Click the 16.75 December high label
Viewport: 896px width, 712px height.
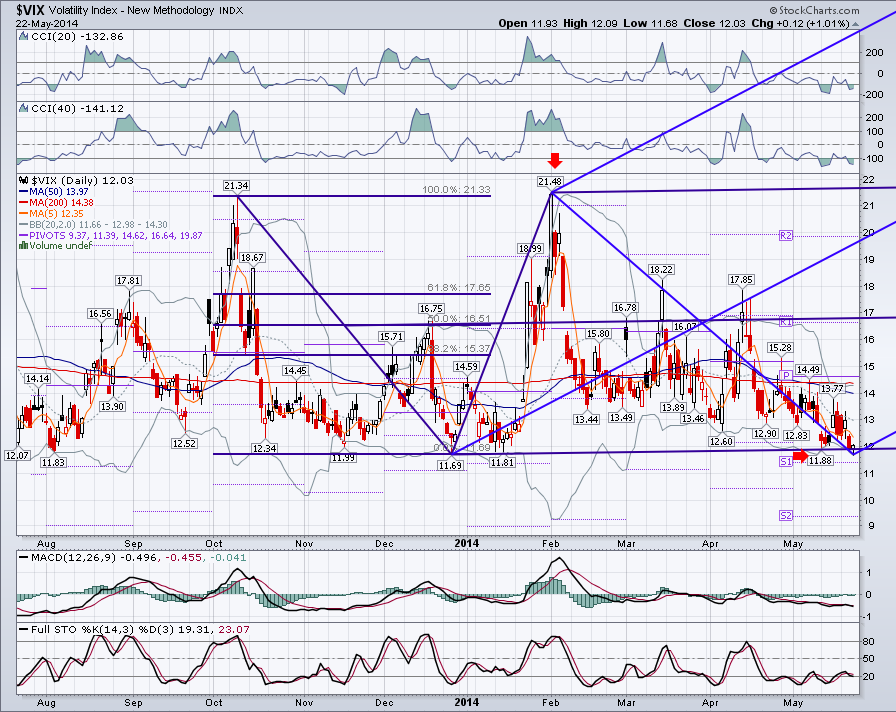(x=431, y=309)
